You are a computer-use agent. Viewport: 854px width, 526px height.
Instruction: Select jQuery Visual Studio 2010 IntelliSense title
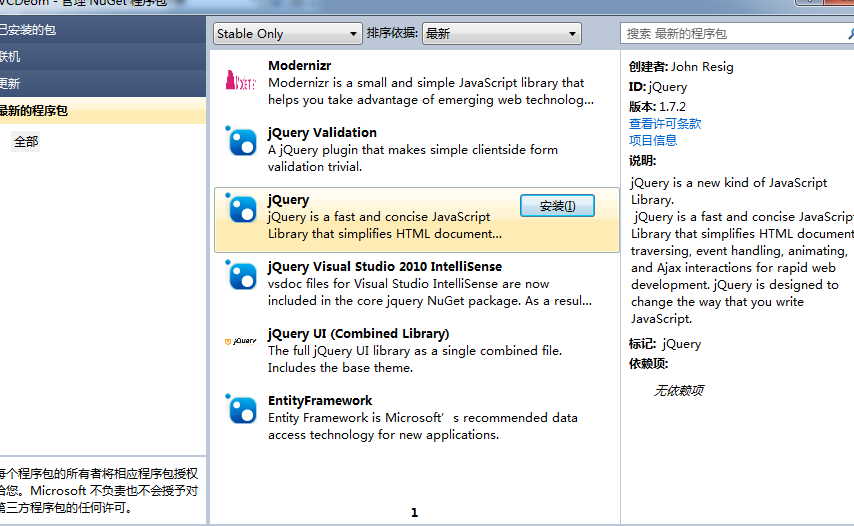point(385,267)
